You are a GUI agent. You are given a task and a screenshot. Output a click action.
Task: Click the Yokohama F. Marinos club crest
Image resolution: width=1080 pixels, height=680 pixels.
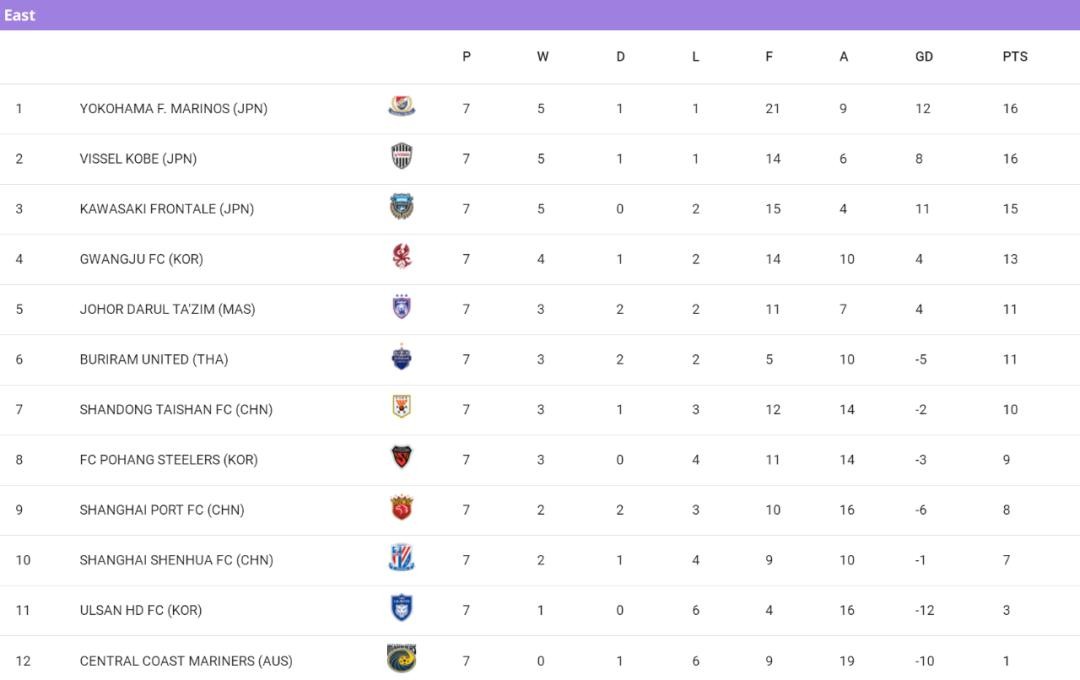click(402, 107)
